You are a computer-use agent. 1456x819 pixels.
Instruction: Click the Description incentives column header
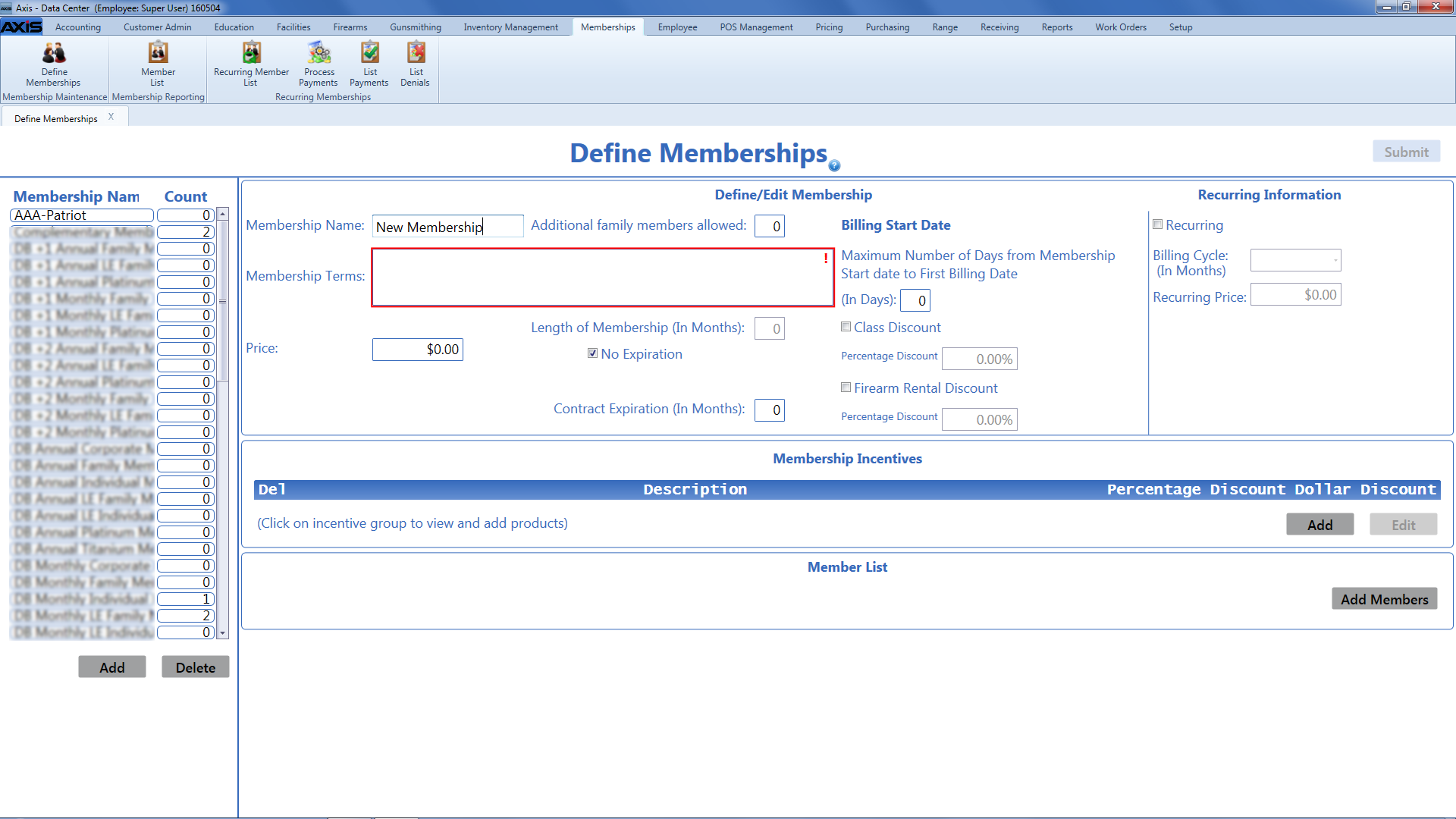click(695, 489)
